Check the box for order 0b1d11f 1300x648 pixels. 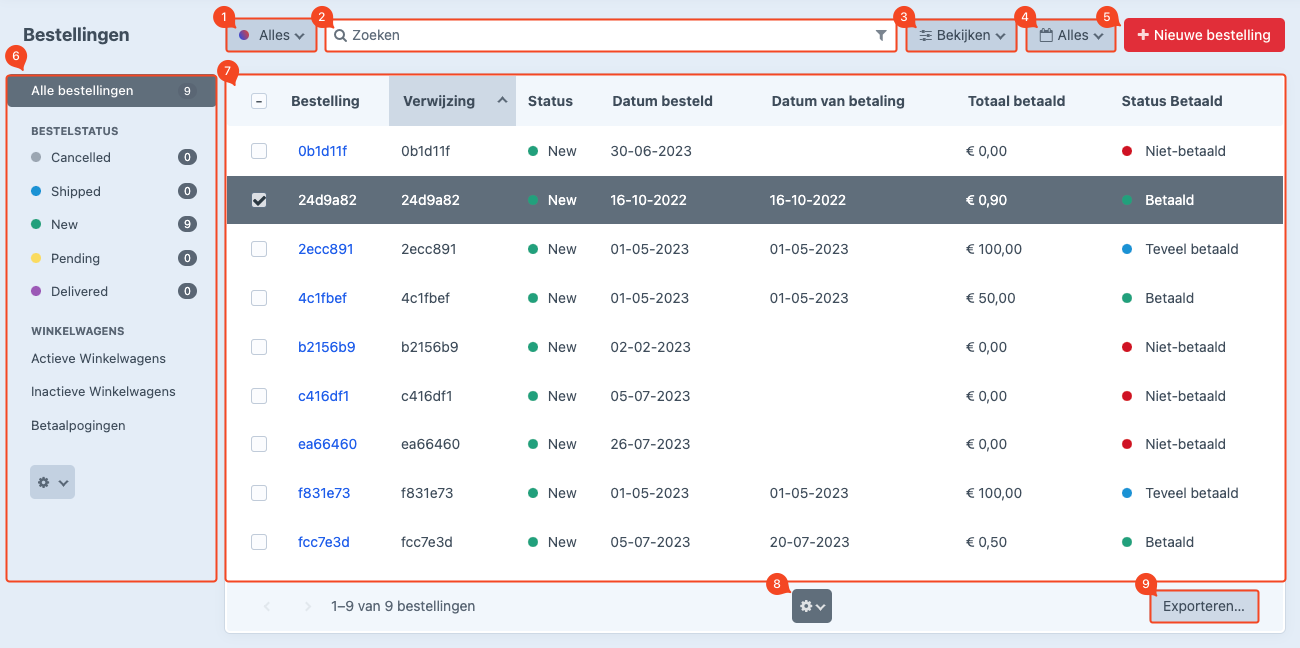259,151
